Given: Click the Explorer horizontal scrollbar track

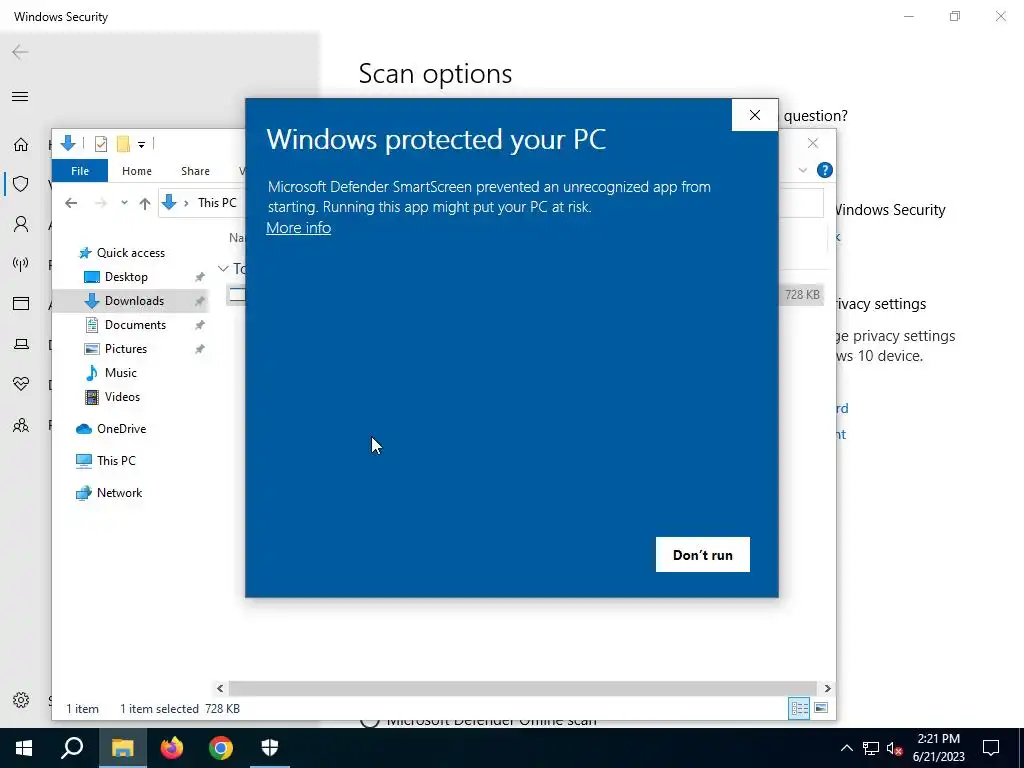Looking at the screenshot, I should click(523, 688).
